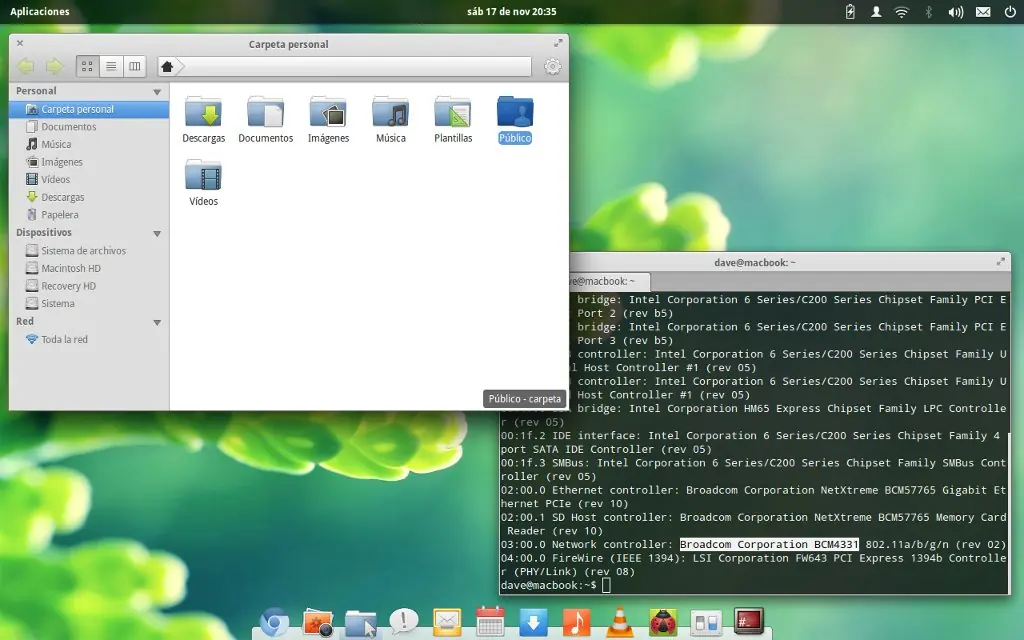Switch to list view in the file manager
The image size is (1024, 640).
point(112,66)
